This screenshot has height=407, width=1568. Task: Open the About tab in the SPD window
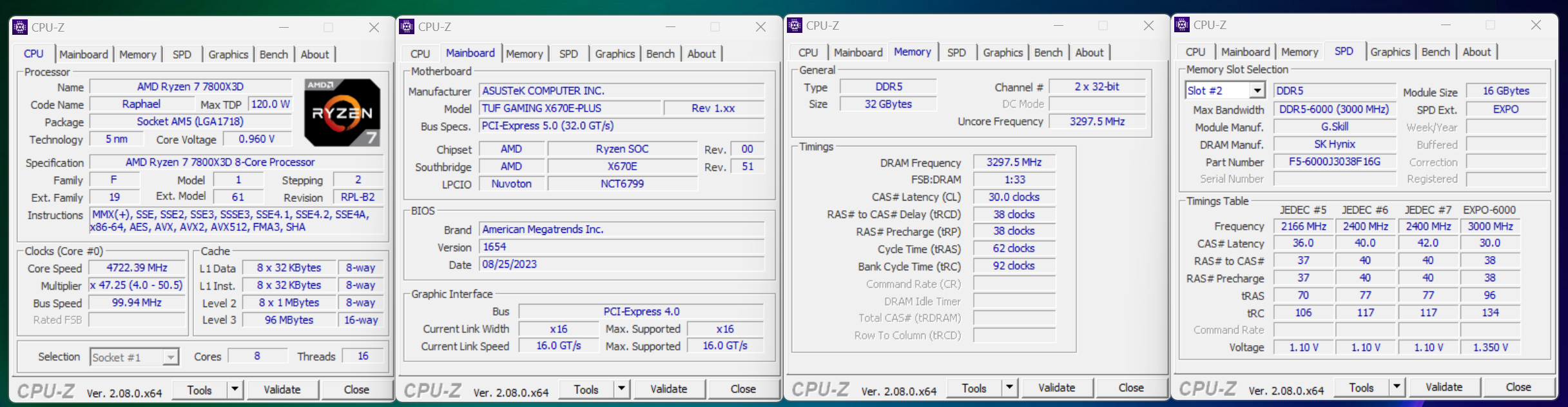click(x=1476, y=52)
